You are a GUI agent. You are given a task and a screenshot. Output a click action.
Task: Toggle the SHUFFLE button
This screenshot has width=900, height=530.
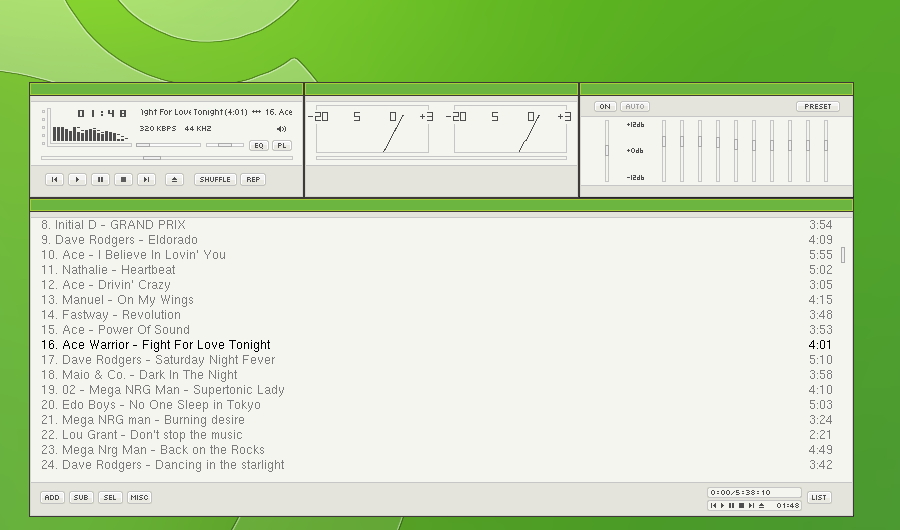coord(215,180)
